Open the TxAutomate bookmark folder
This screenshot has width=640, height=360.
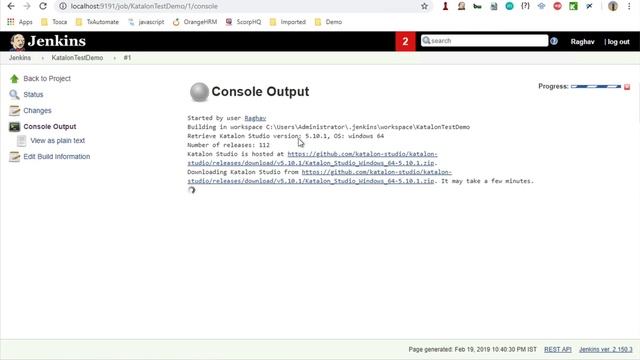(97, 22)
